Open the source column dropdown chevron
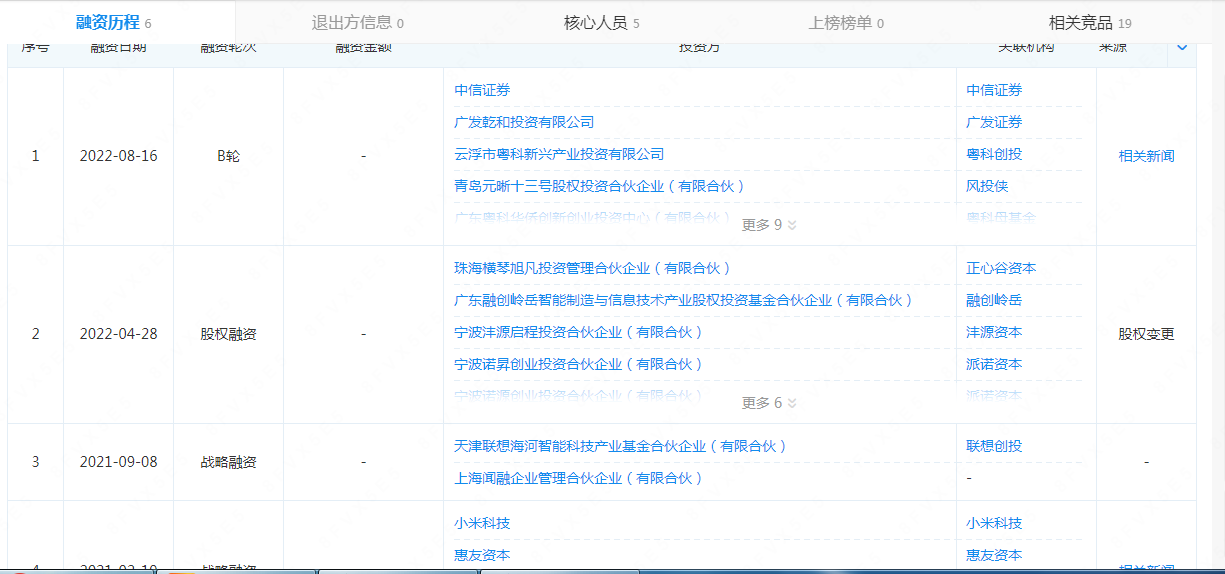 (1181, 47)
